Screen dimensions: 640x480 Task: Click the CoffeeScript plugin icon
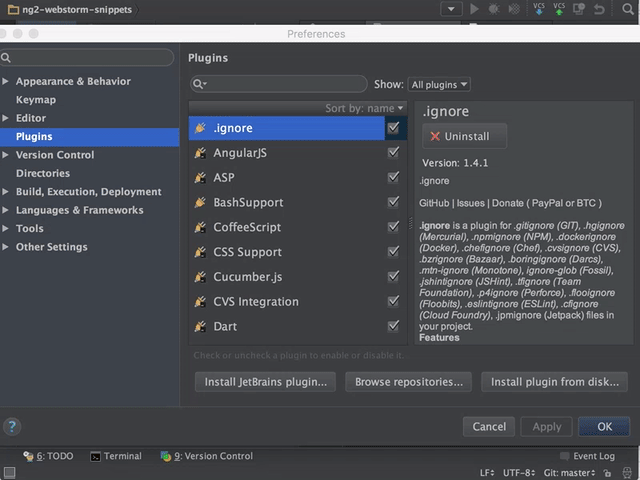coord(200,227)
